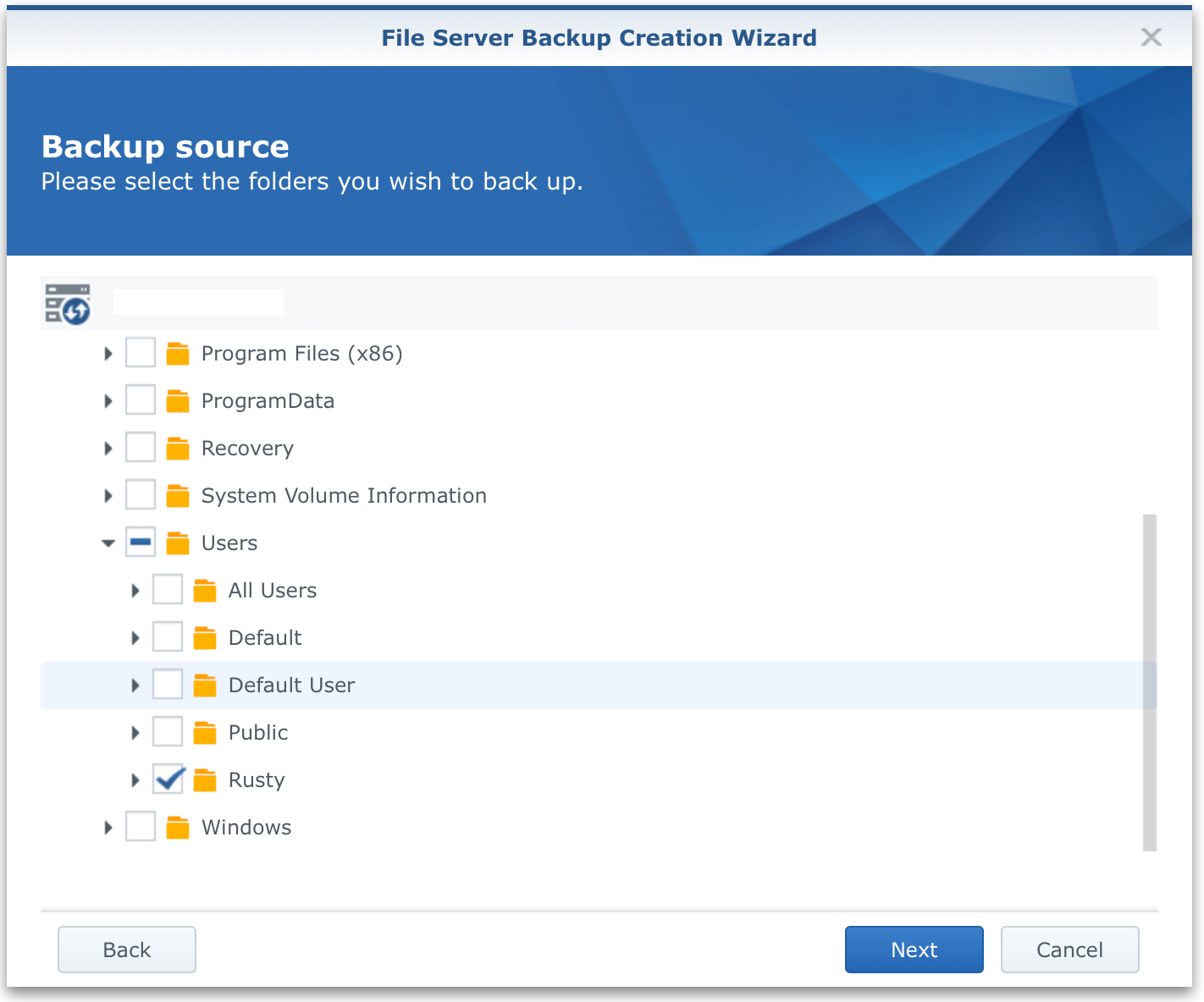Click the Program Files (x86) folder icon
Viewport: 1204px width, 1002px height.
[x=178, y=353]
